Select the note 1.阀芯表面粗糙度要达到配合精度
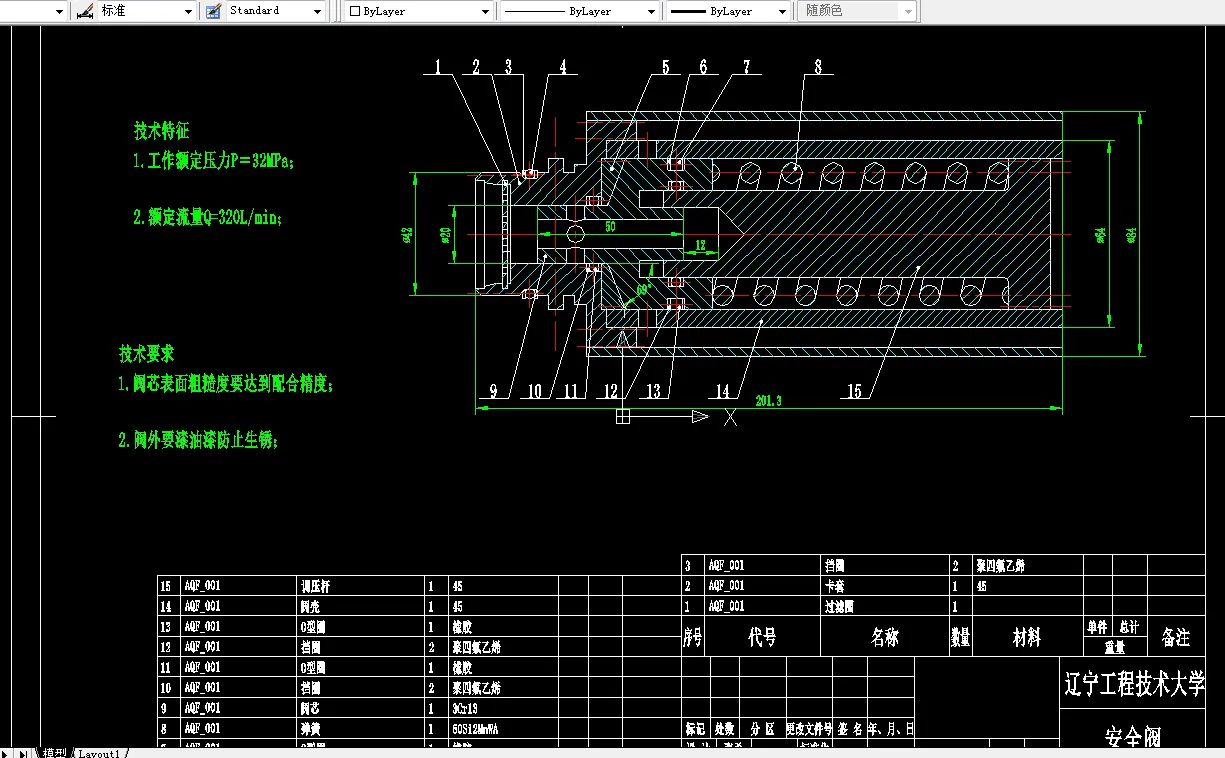This screenshot has height=758, width=1225. tap(225, 383)
